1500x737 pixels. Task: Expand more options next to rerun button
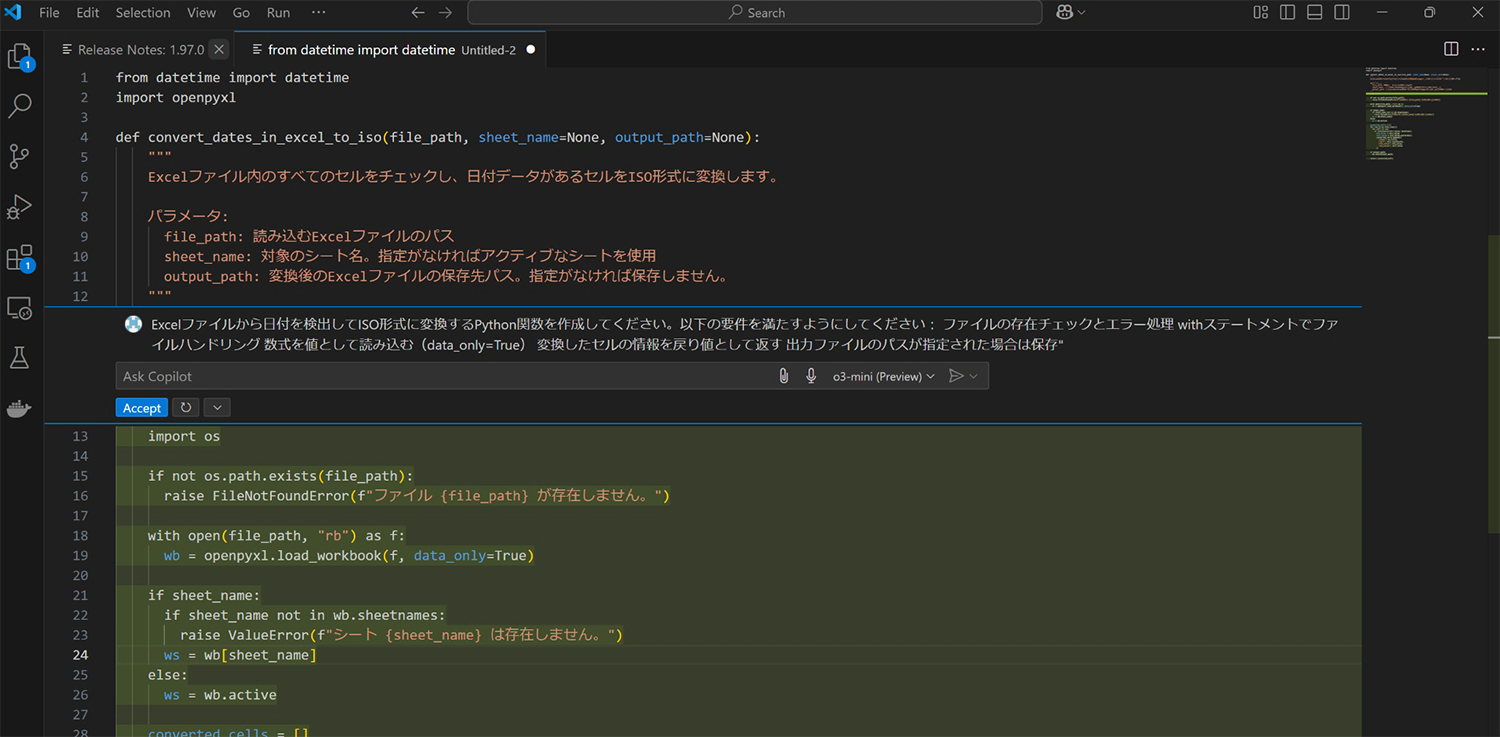click(217, 408)
